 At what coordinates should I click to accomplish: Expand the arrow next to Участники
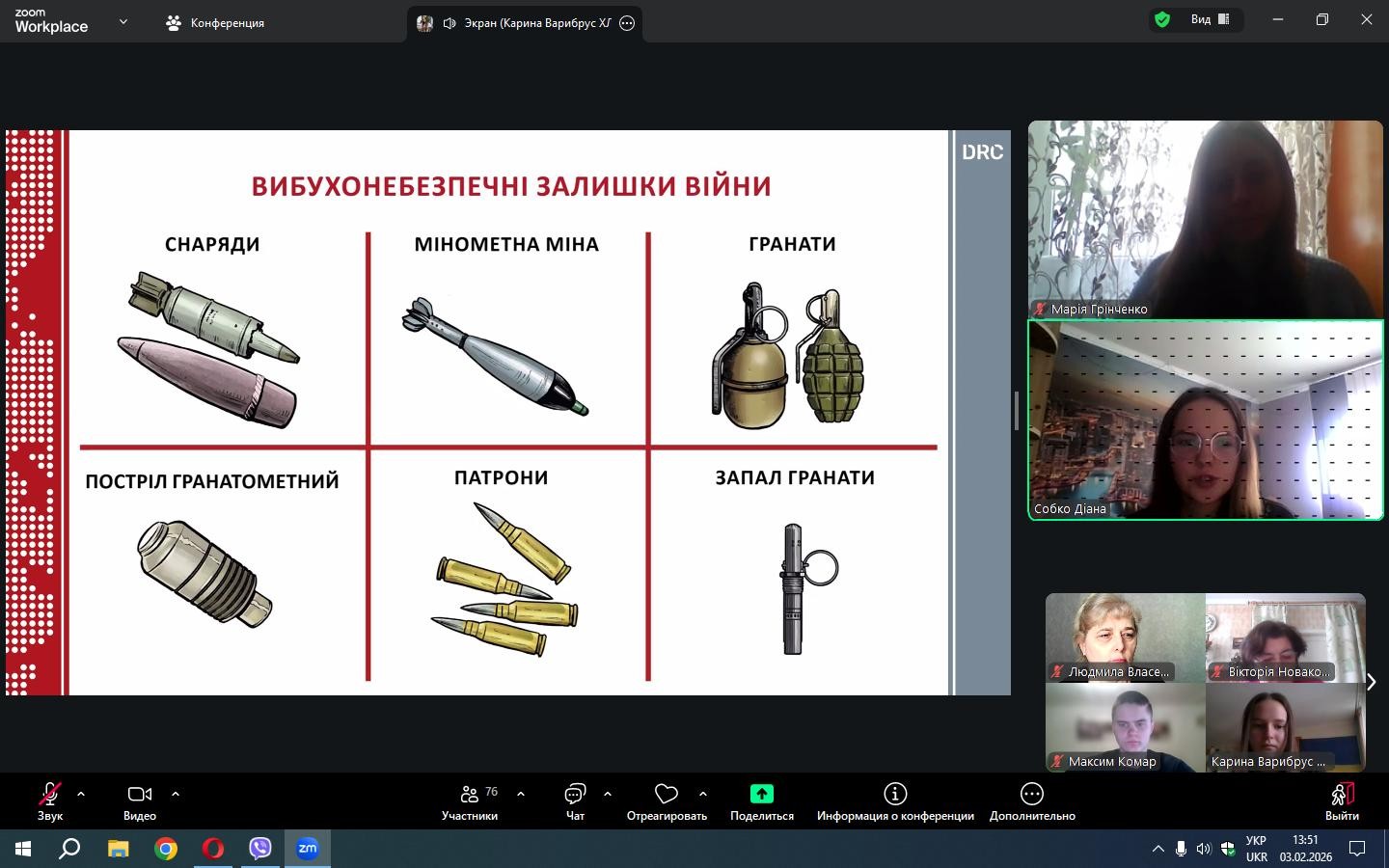pyautogui.click(x=521, y=795)
